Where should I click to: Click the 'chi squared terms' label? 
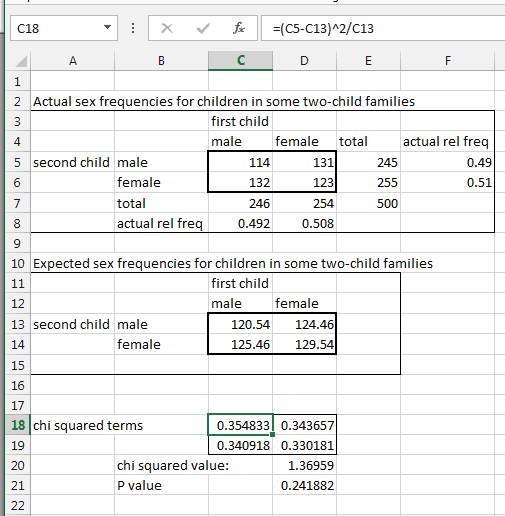(88, 425)
